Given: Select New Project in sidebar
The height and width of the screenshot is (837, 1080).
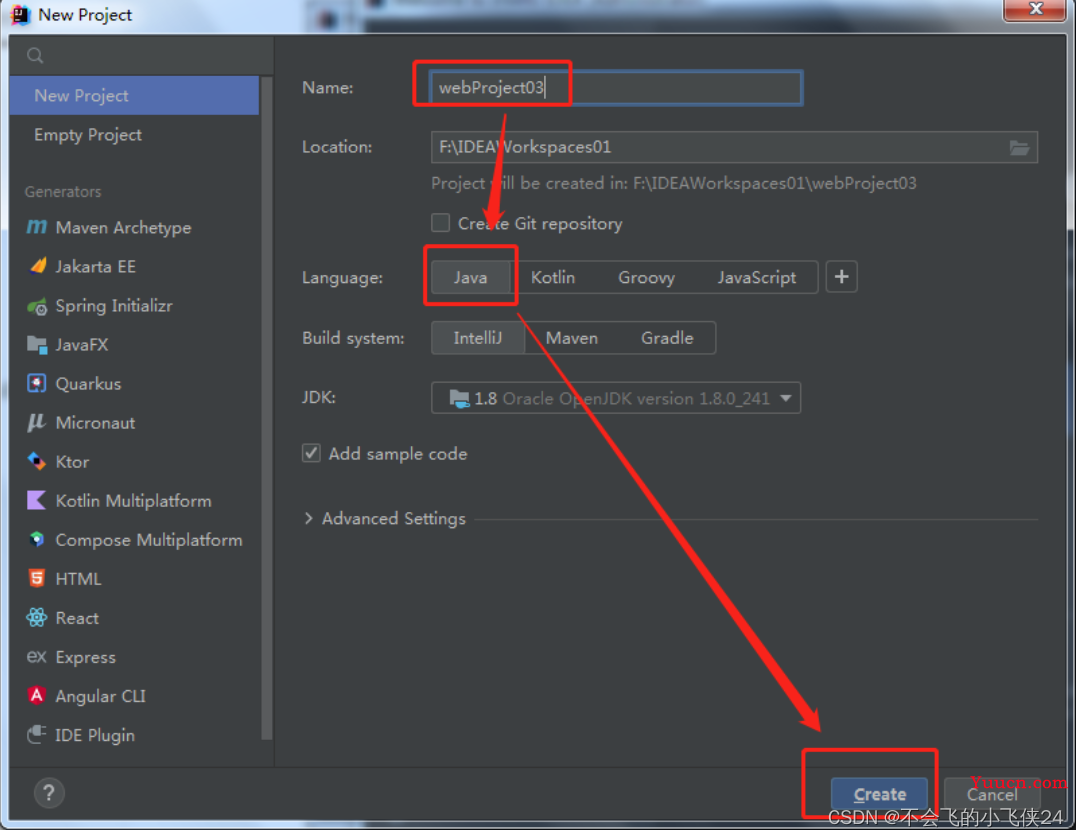Looking at the screenshot, I should [x=134, y=96].
